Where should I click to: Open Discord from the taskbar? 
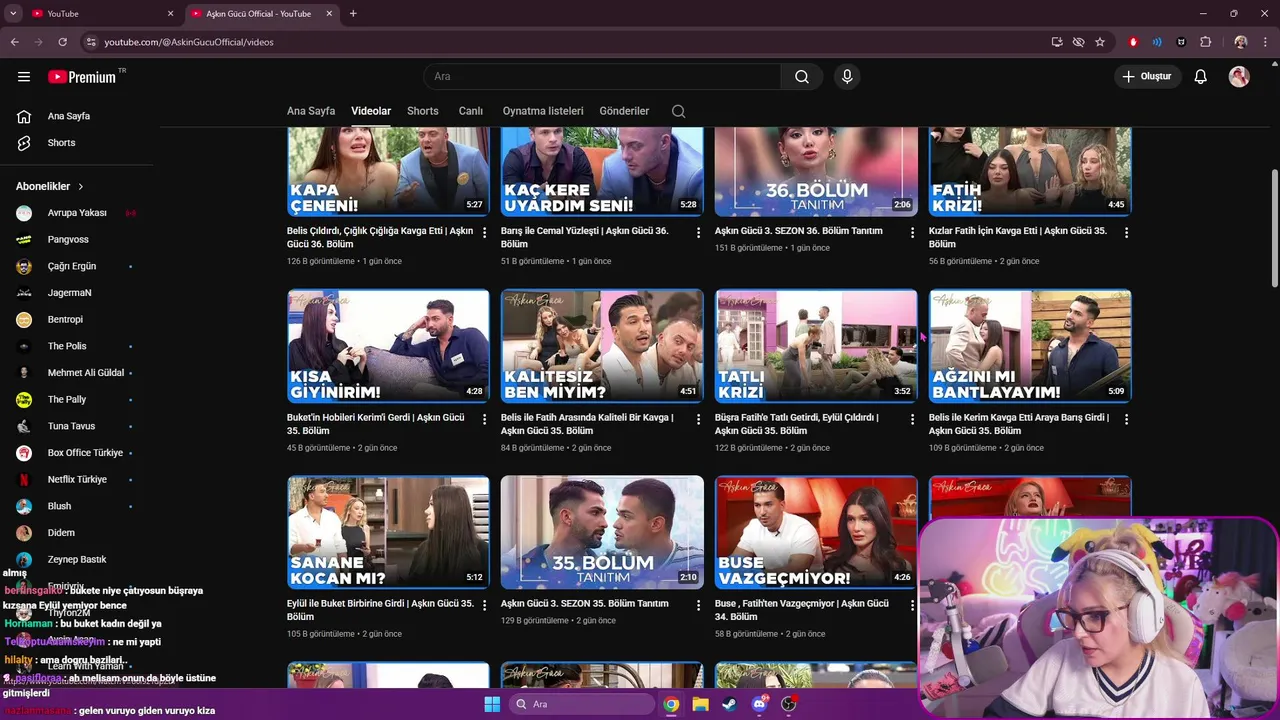coord(759,704)
